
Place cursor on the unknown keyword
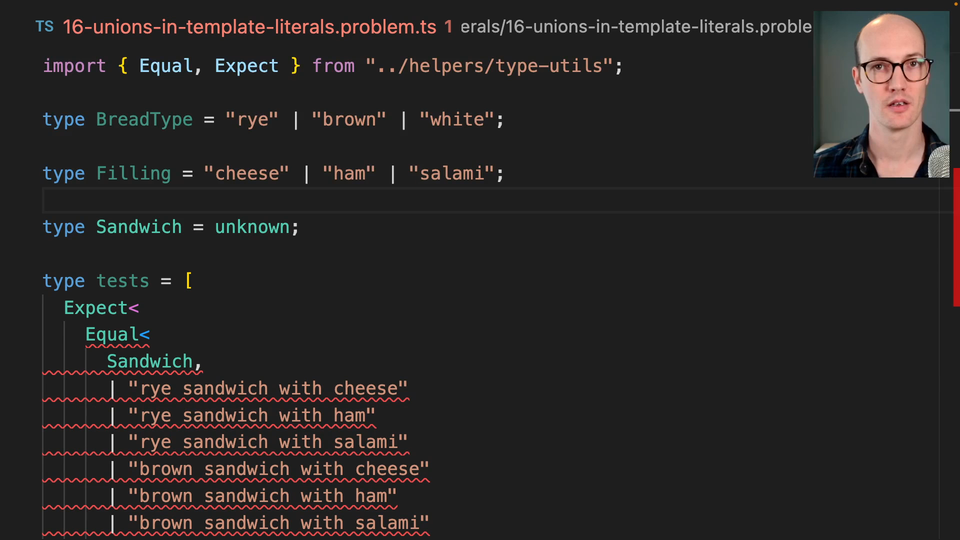253,227
